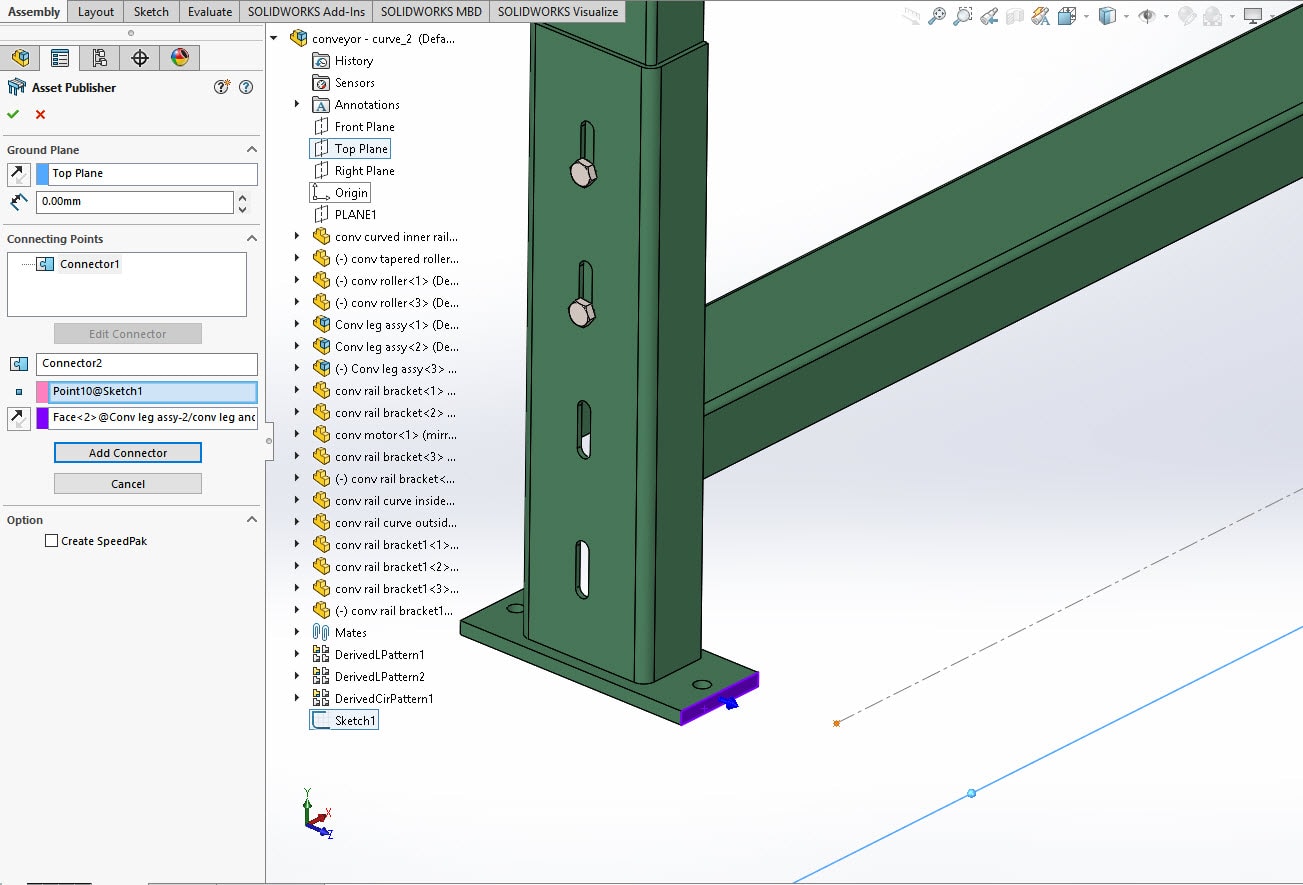
Task: Click the Hide/Show Items eye icon
Action: [x=1147, y=16]
